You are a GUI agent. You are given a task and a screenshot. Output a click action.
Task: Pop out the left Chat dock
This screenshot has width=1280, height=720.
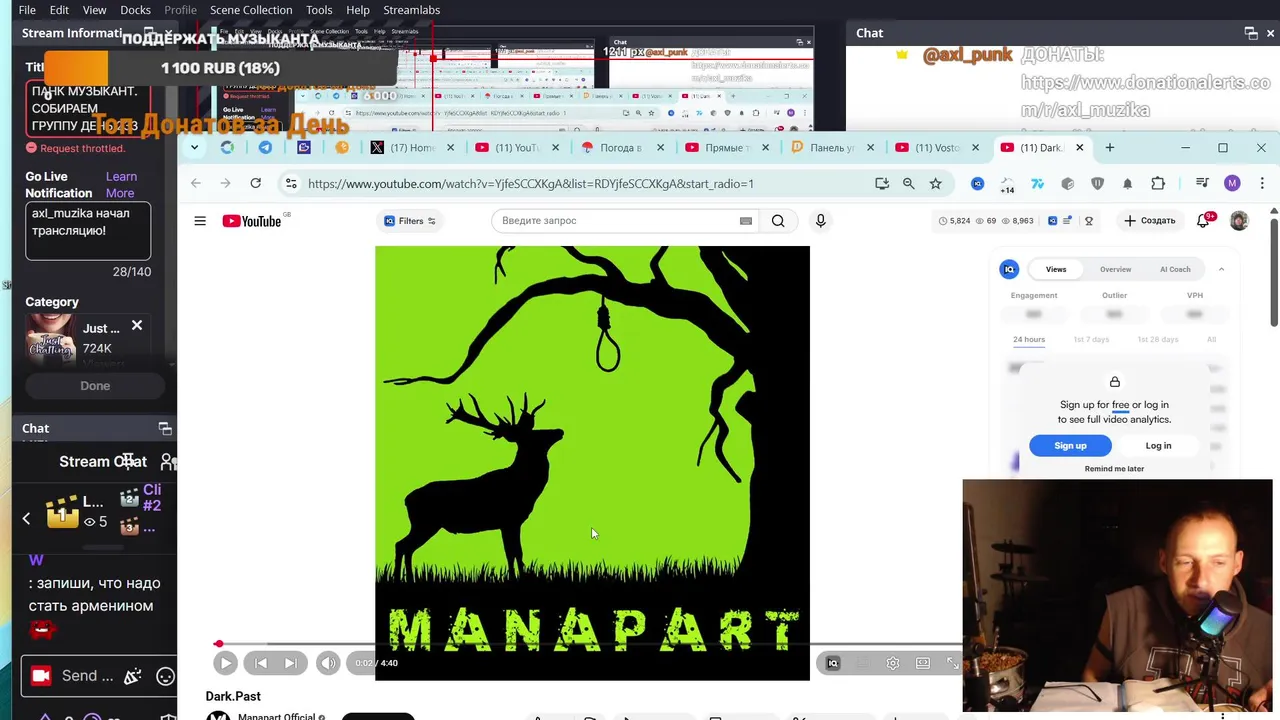165,429
